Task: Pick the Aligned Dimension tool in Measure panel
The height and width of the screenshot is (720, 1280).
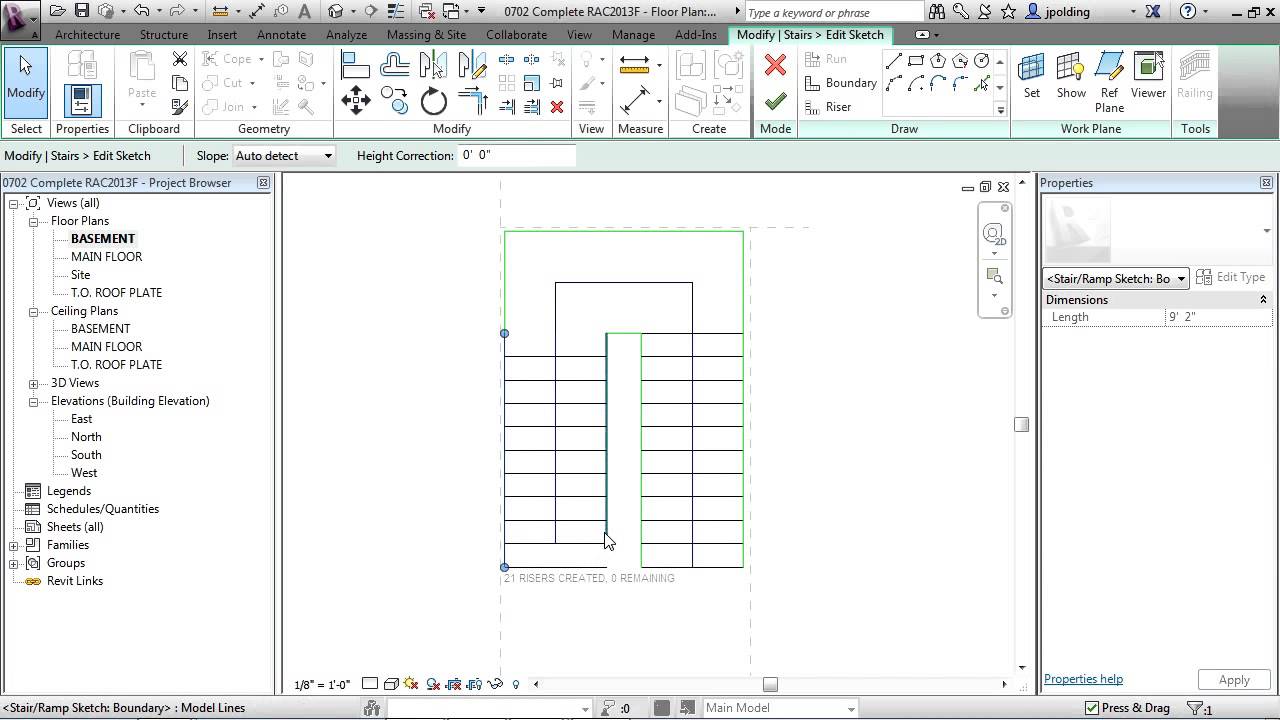Action: click(x=633, y=102)
